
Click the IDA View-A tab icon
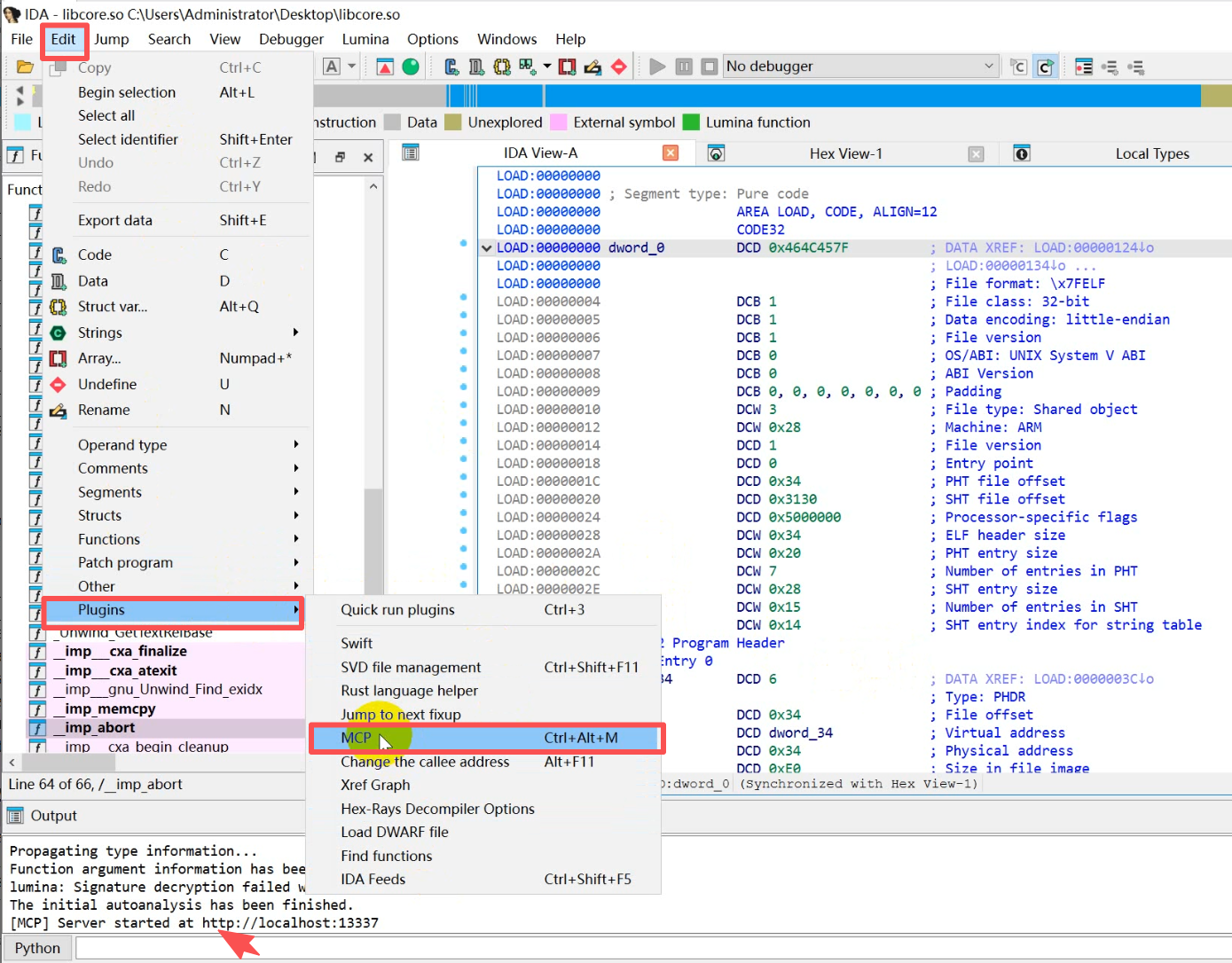coord(411,153)
